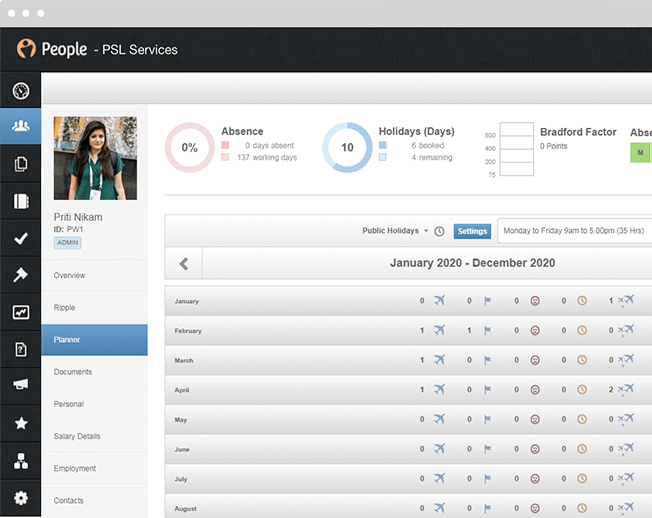Click the airplane holiday icon for February
Image resolution: width=652 pixels, height=518 pixels.
(x=438, y=330)
